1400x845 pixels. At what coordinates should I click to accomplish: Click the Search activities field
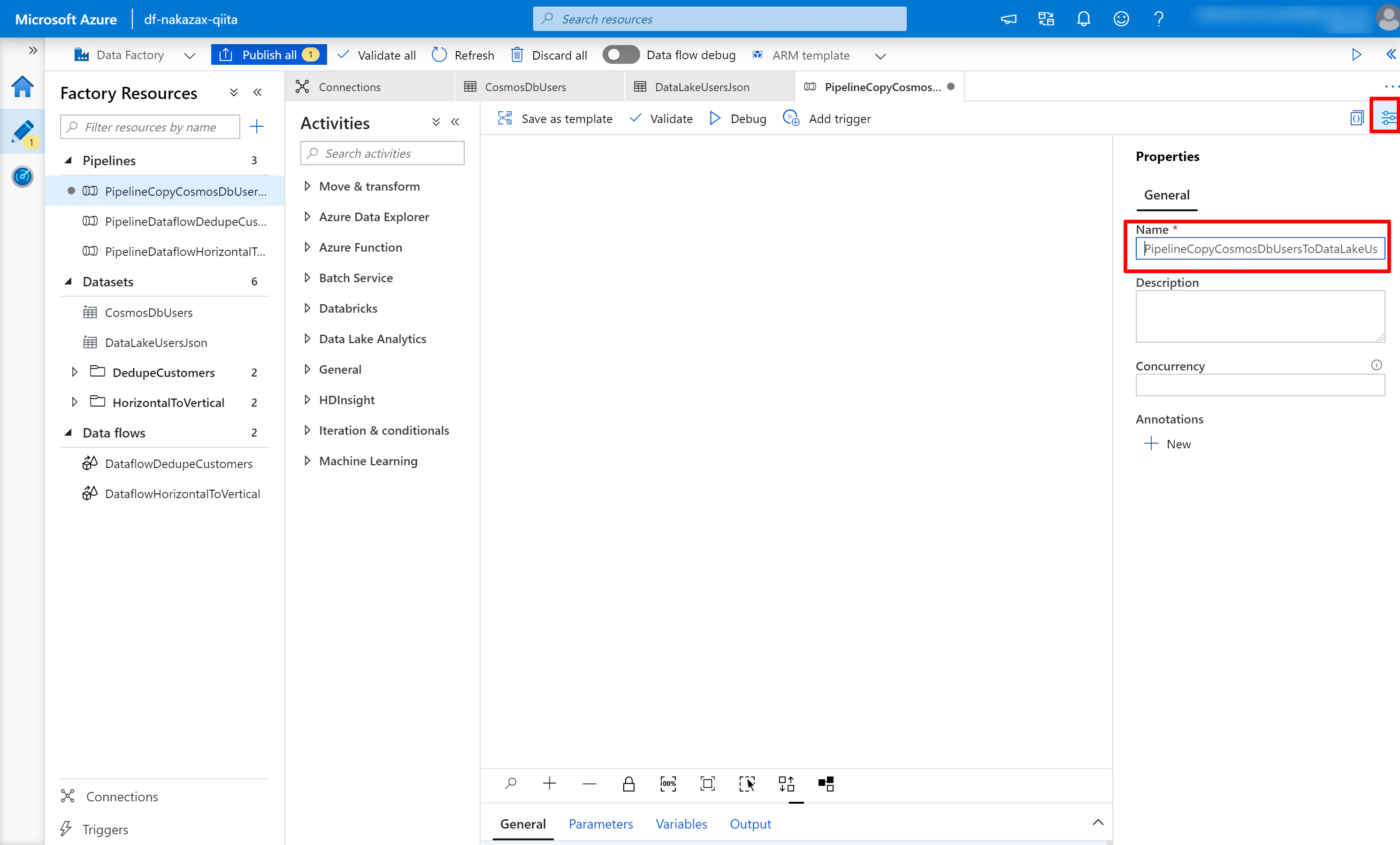point(383,154)
